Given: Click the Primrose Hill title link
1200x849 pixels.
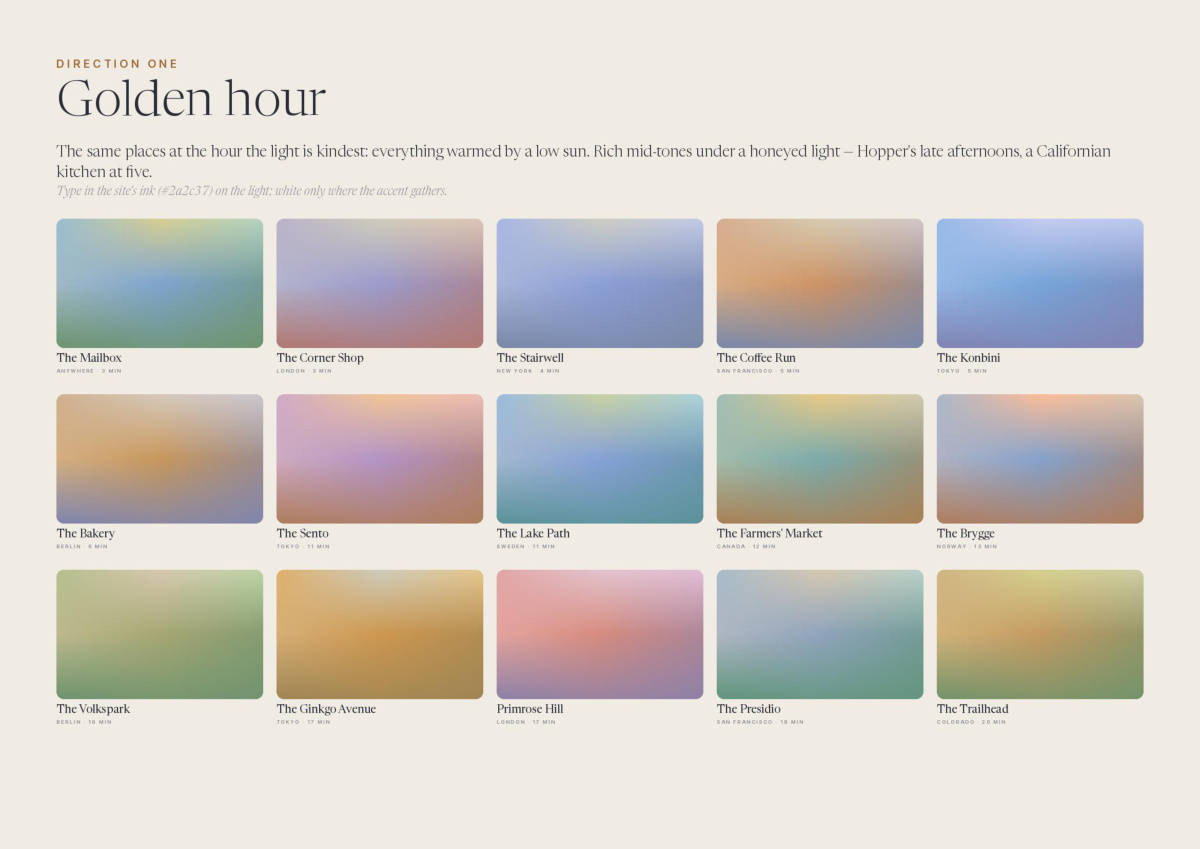Looking at the screenshot, I should click(x=530, y=709).
